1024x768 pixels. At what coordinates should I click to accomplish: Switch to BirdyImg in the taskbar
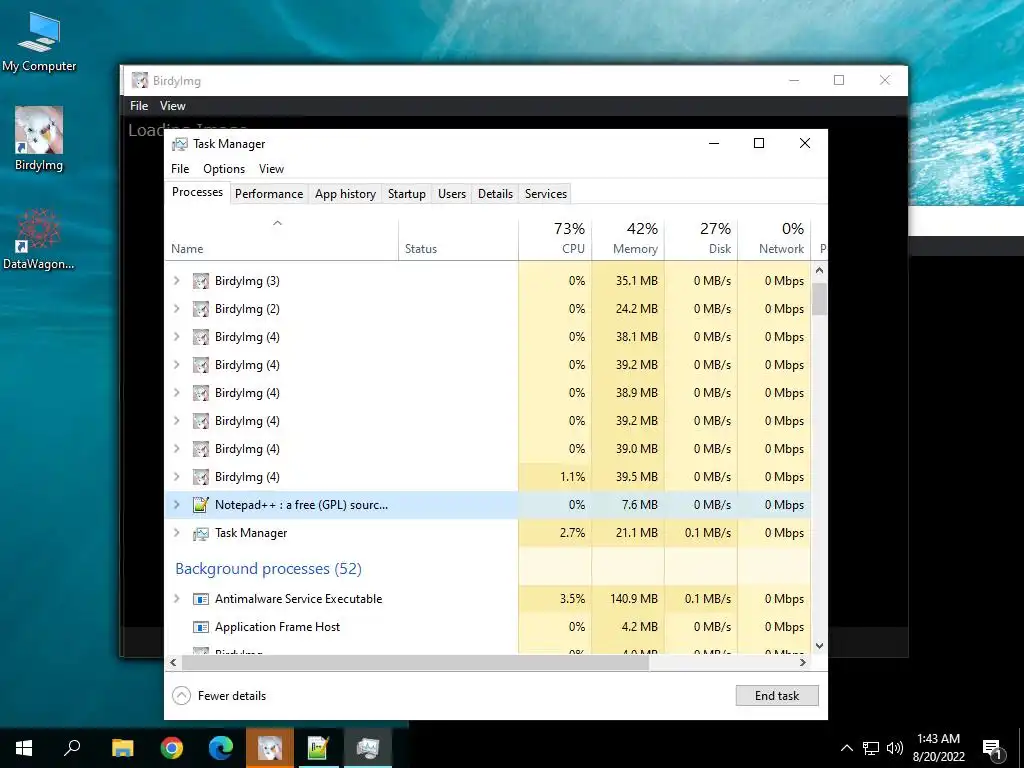click(270, 748)
